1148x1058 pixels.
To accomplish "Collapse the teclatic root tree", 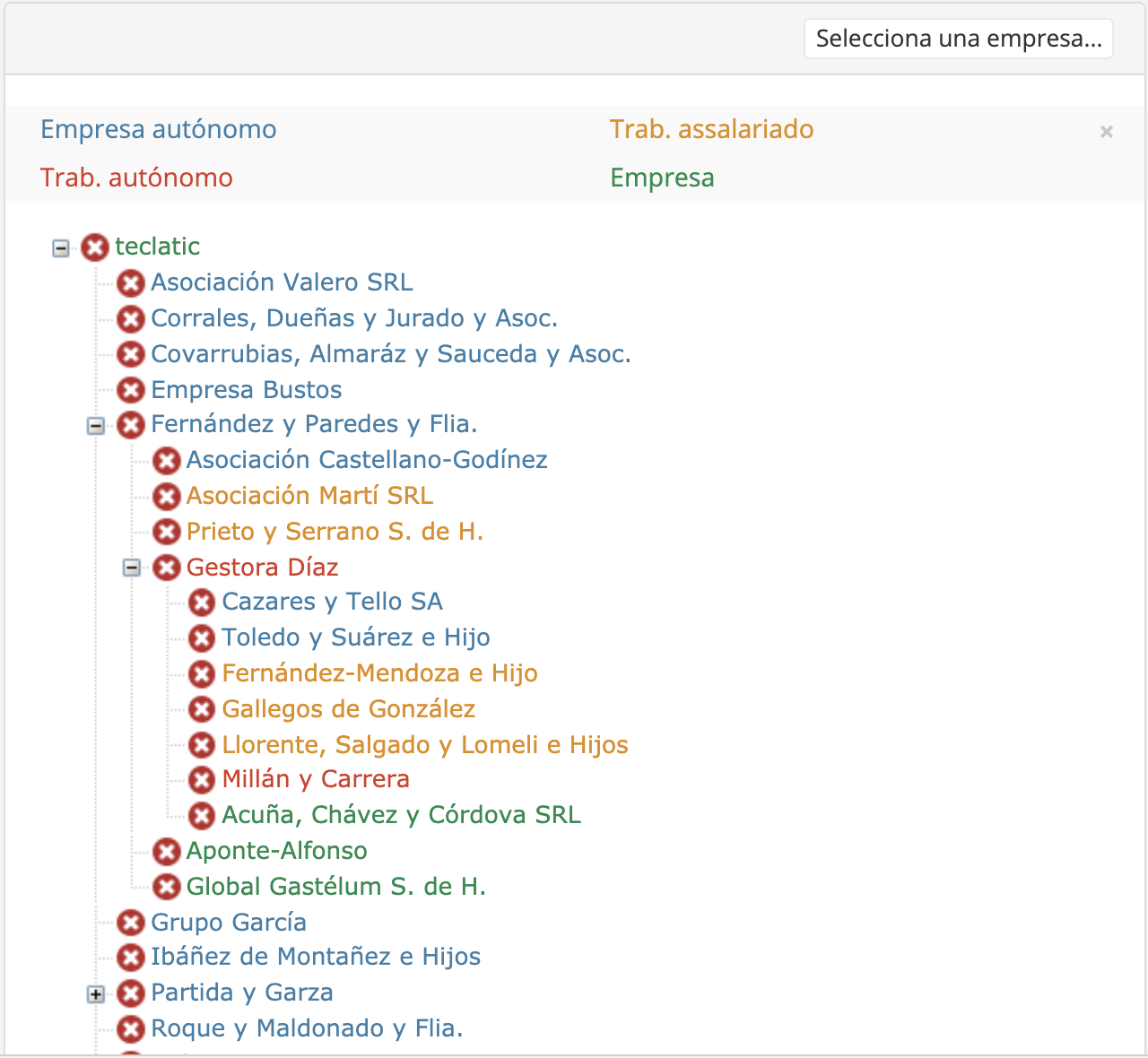I will pos(60,248).
